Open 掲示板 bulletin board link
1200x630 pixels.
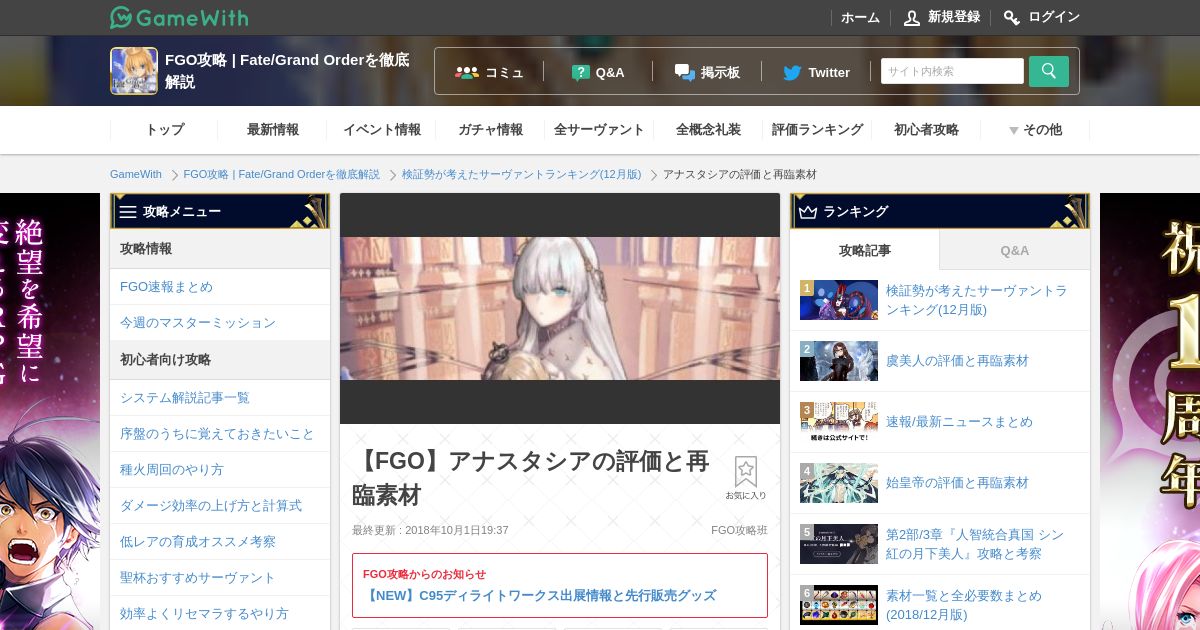(707, 72)
